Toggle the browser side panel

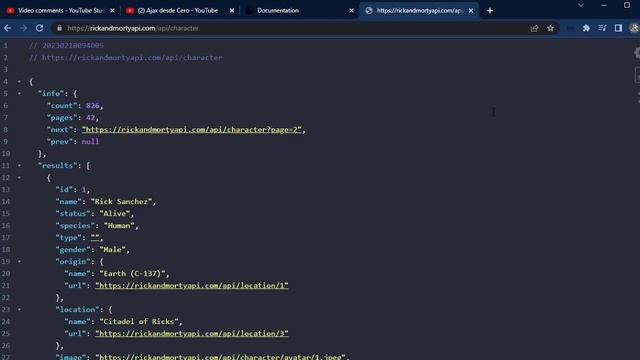pos(618,28)
